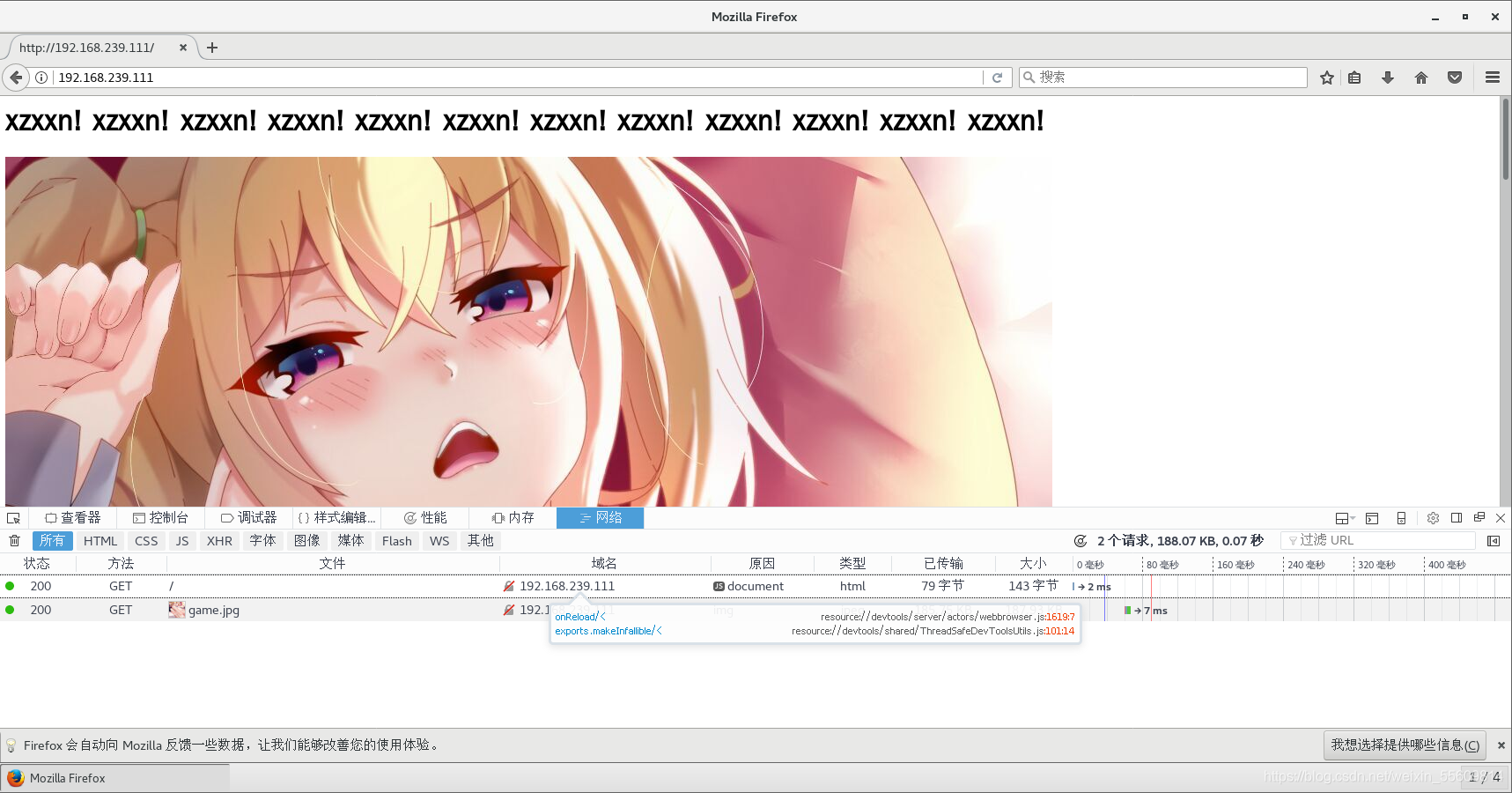Toggle the HTML request filter
The height and width of the screenshot is (793, 1512).
(x=100, y=541)
